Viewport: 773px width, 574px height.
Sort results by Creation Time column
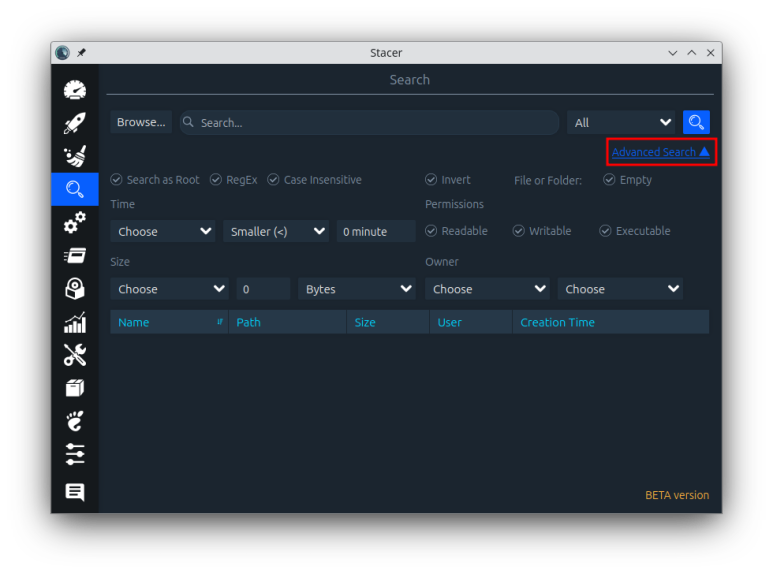pos(611,322)
